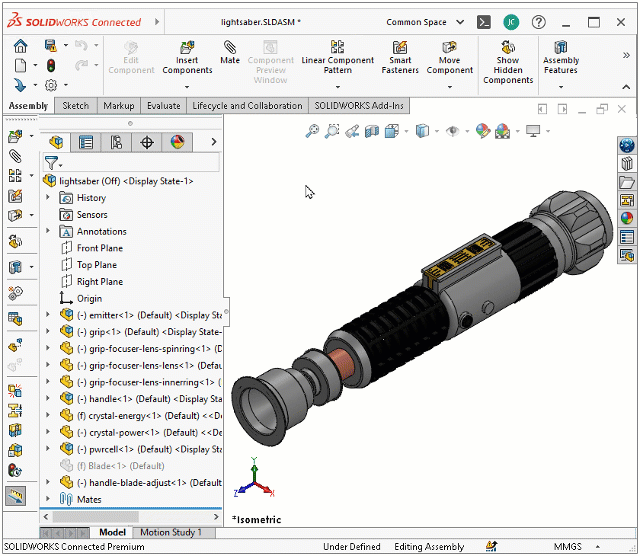The width and height of the screenshot is (640, 556).
Task: Expand the Annotations tree node
Action: coord(47,231)
